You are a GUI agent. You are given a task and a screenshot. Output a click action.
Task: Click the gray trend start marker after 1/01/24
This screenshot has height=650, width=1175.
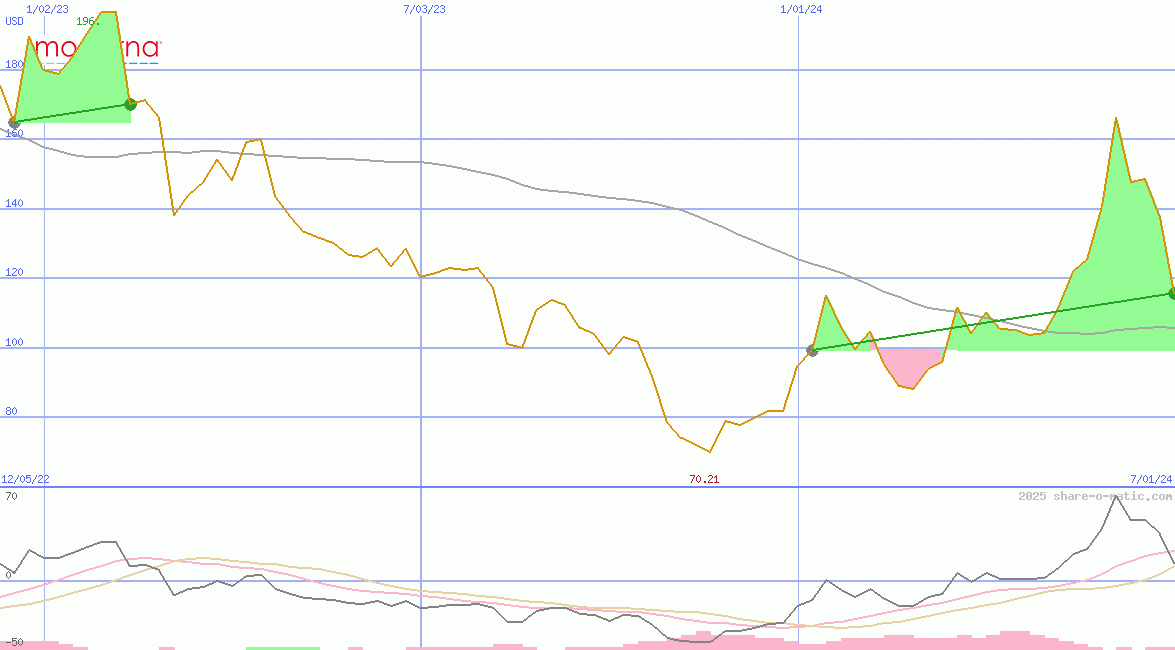812,351
